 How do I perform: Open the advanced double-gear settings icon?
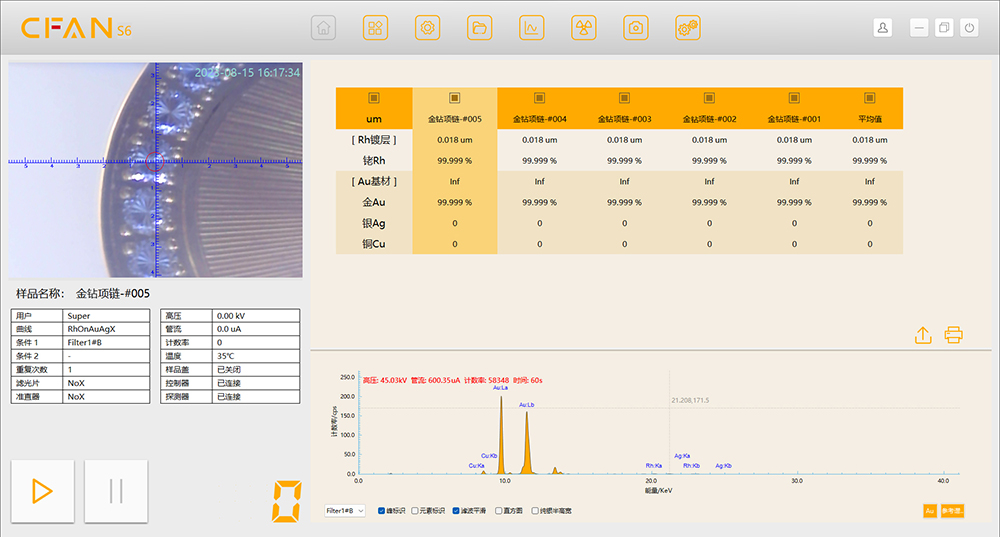(688, 28)
